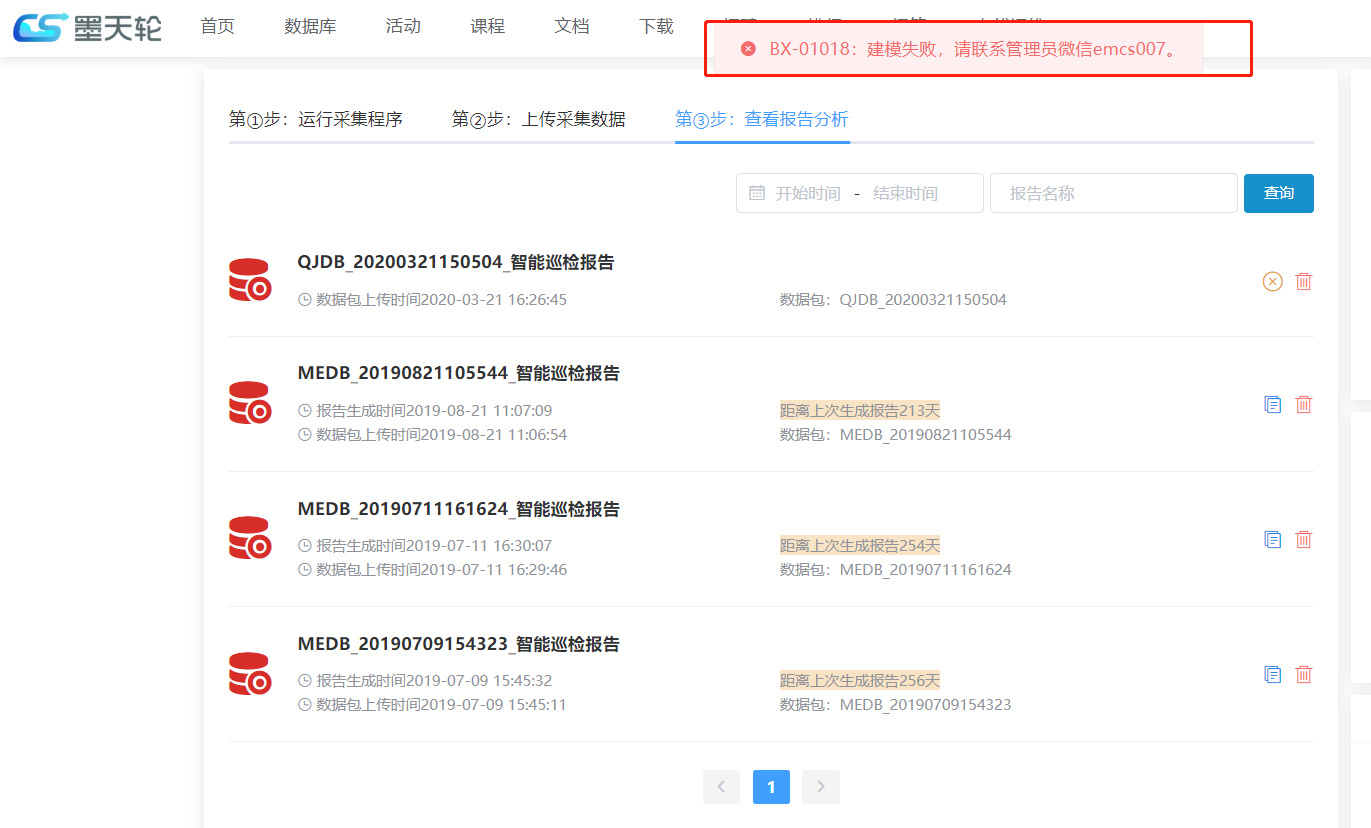
Task: View report document for MEDB_20190709154323
Action: (x=1272, y=675)
